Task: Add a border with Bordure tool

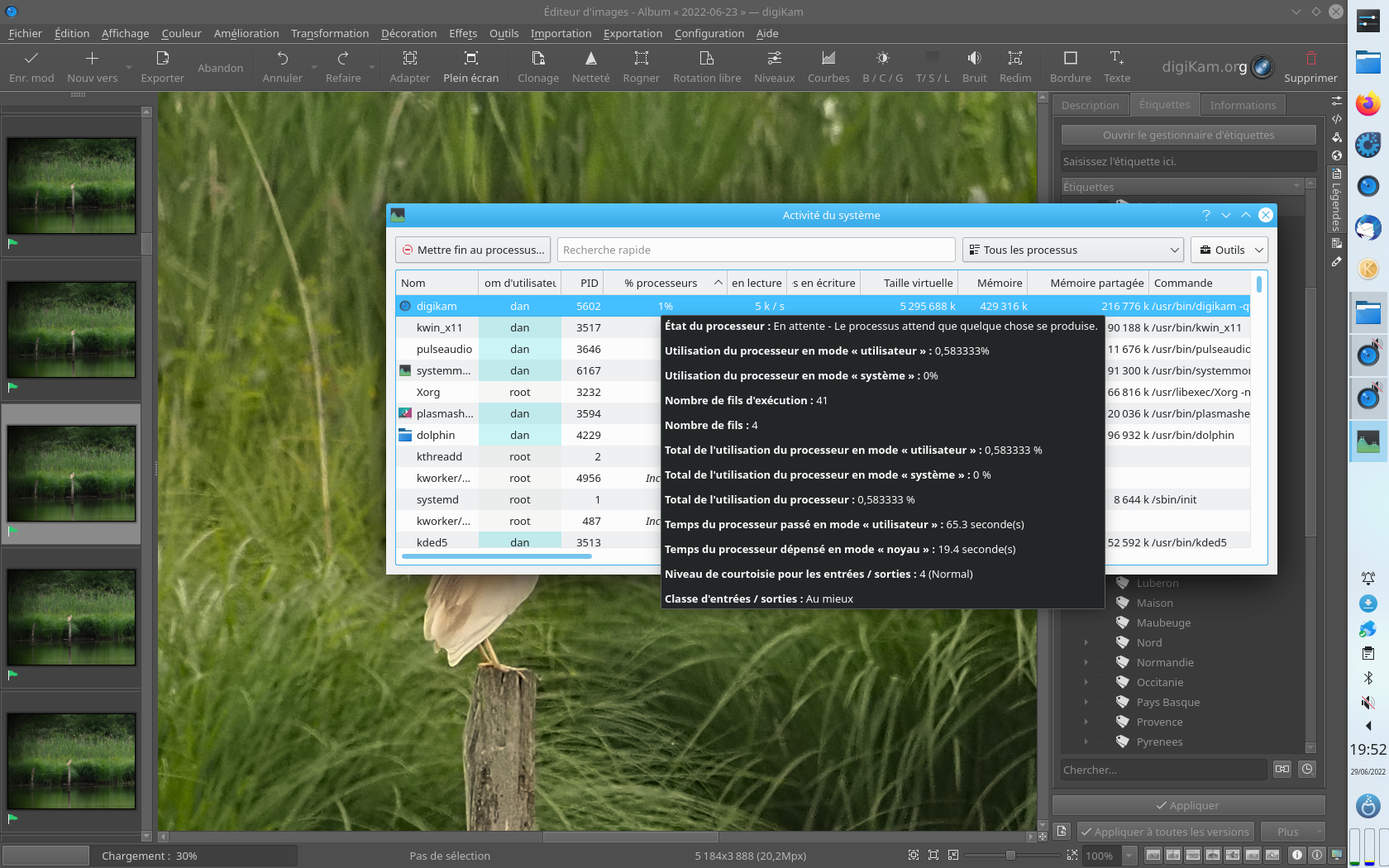Action: click(x=1071, y=67)
